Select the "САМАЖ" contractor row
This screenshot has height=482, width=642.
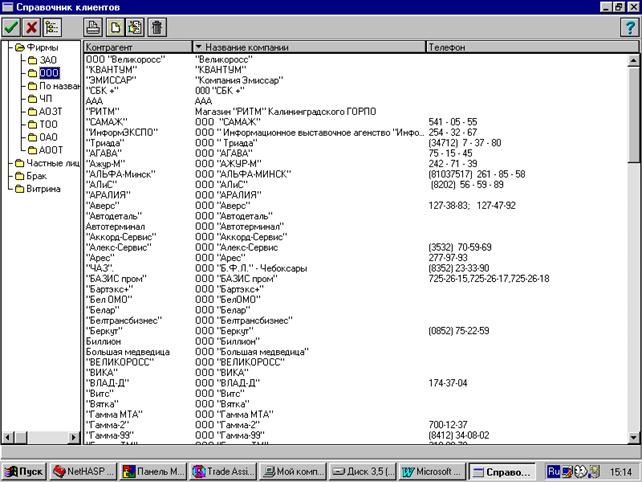coord(106,122)
